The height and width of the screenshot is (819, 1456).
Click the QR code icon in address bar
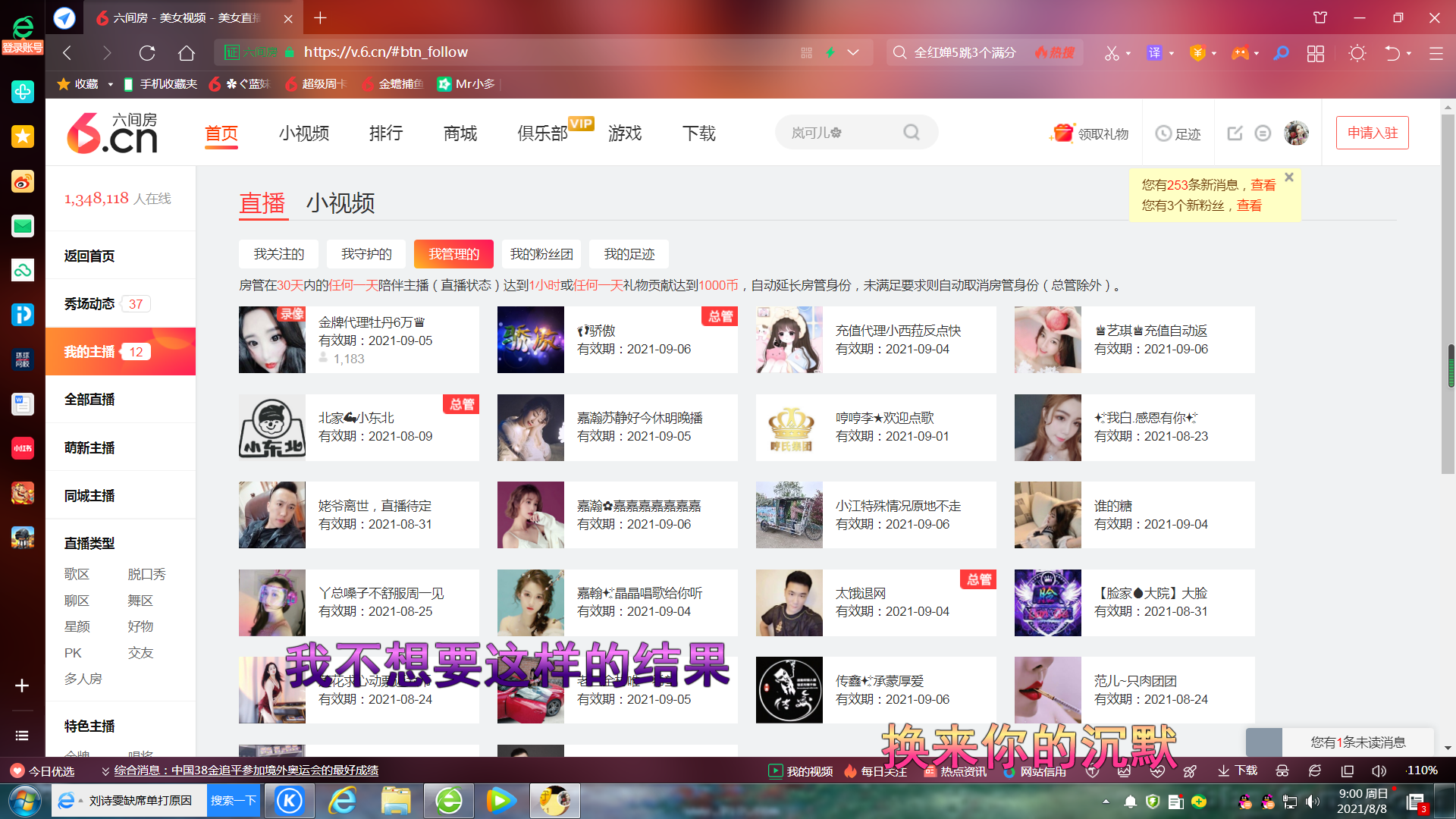coord(806,52)
